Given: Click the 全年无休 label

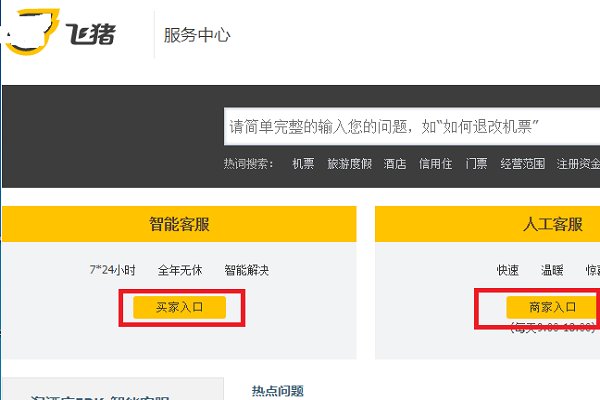Looking at the screenshot, I should tap(180, 270).
